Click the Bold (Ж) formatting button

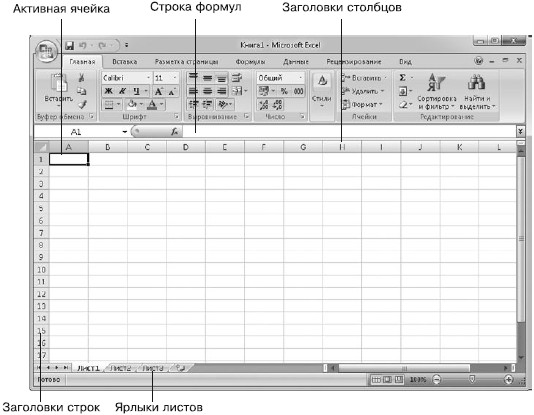click(x=108, y=91)
